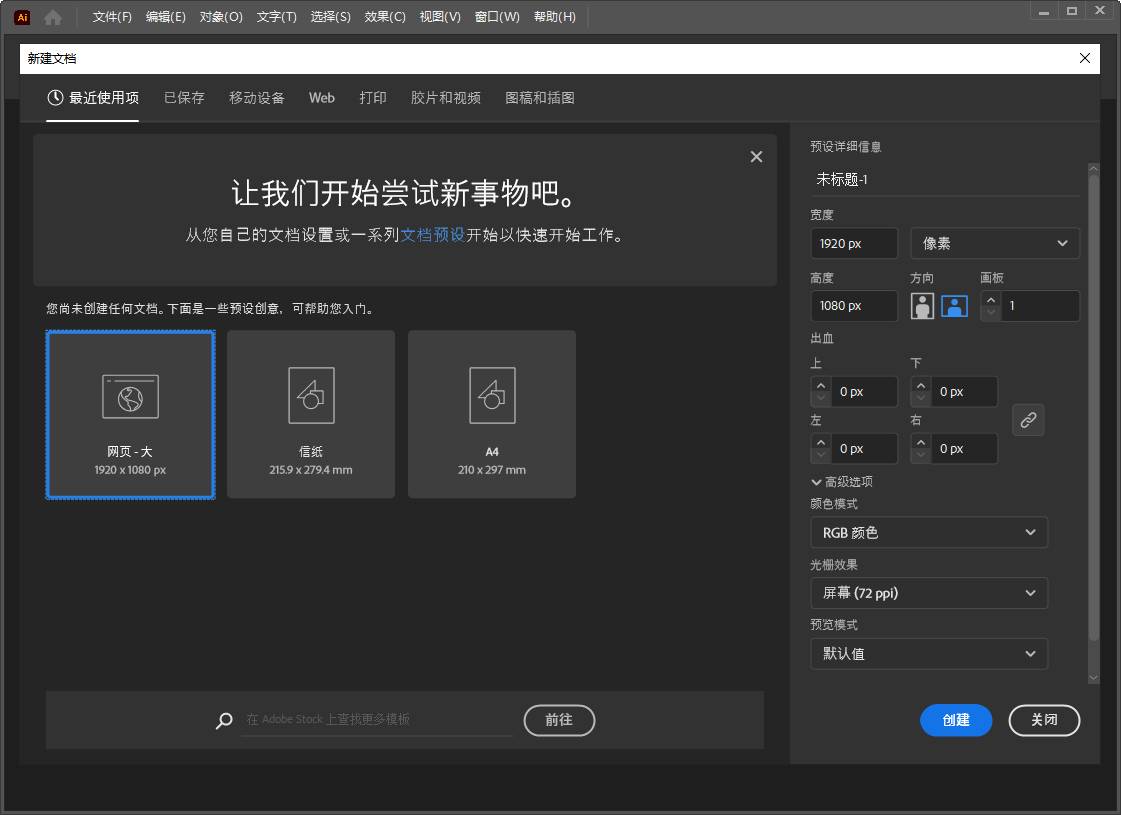
Task: Click the 前往 button next to the search
Action: 558,720
